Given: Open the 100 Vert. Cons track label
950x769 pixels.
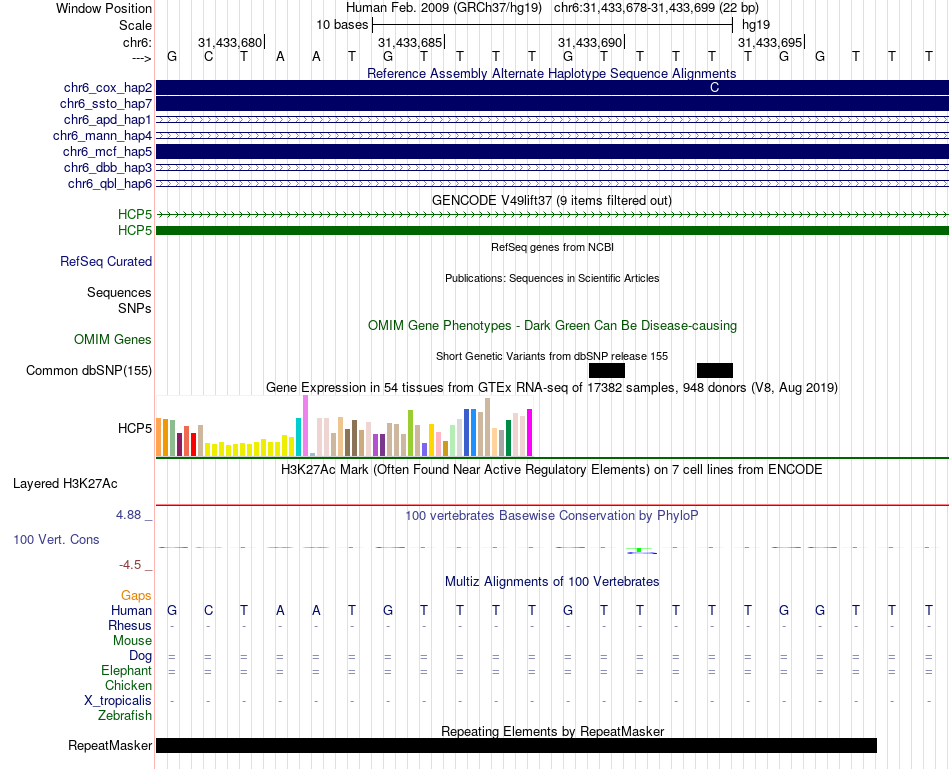Looking at the screenshot, I should pos(56,539).
